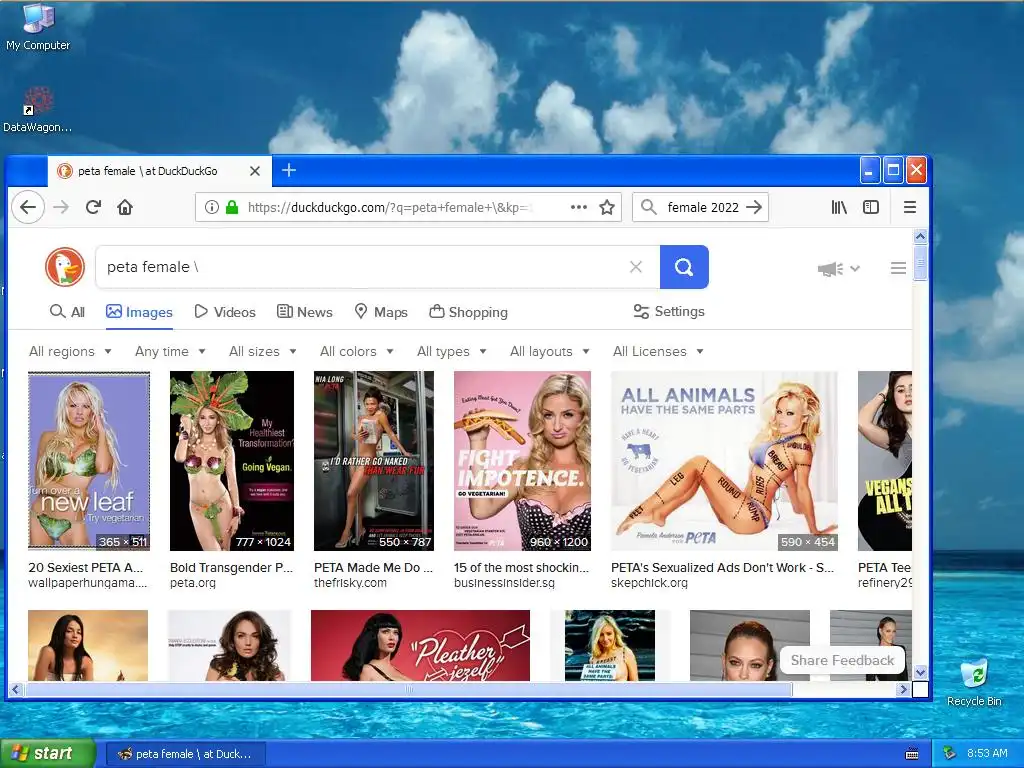Switch to the All results tab
The width and height of the screenshot is (1024, 768).
pos(67,312)
